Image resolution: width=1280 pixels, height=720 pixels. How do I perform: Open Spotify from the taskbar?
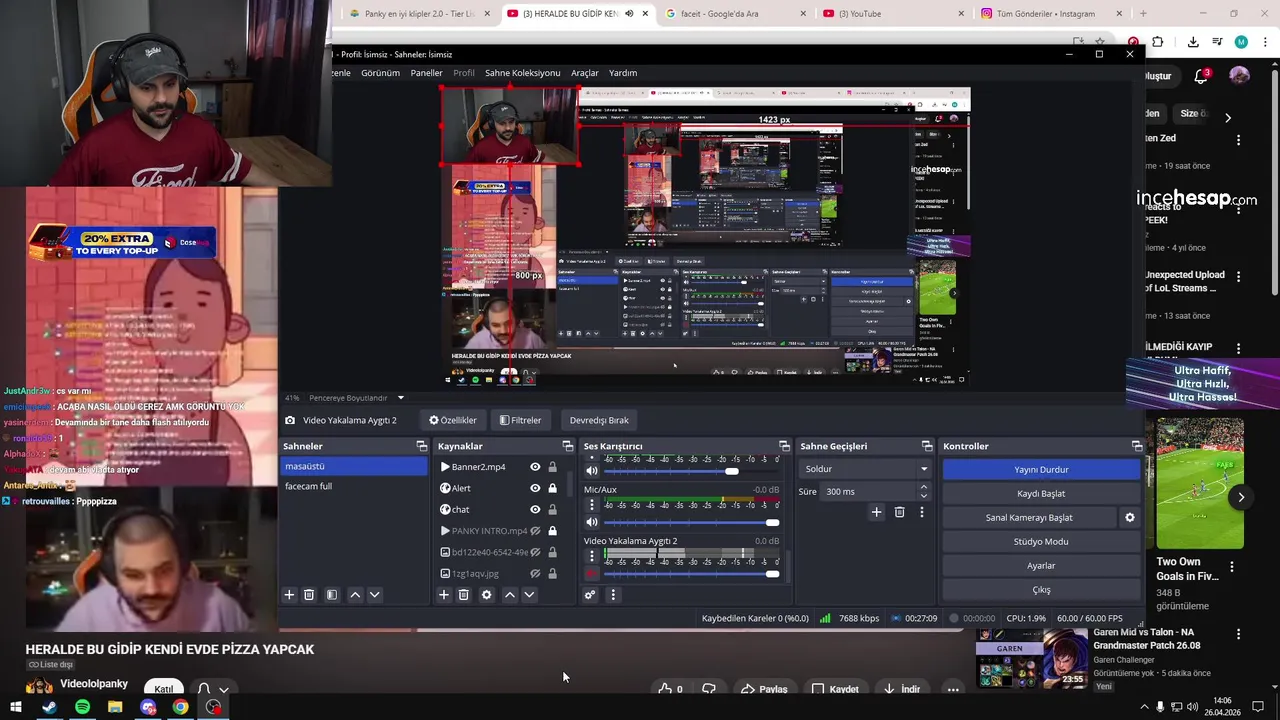click(82, 707)
